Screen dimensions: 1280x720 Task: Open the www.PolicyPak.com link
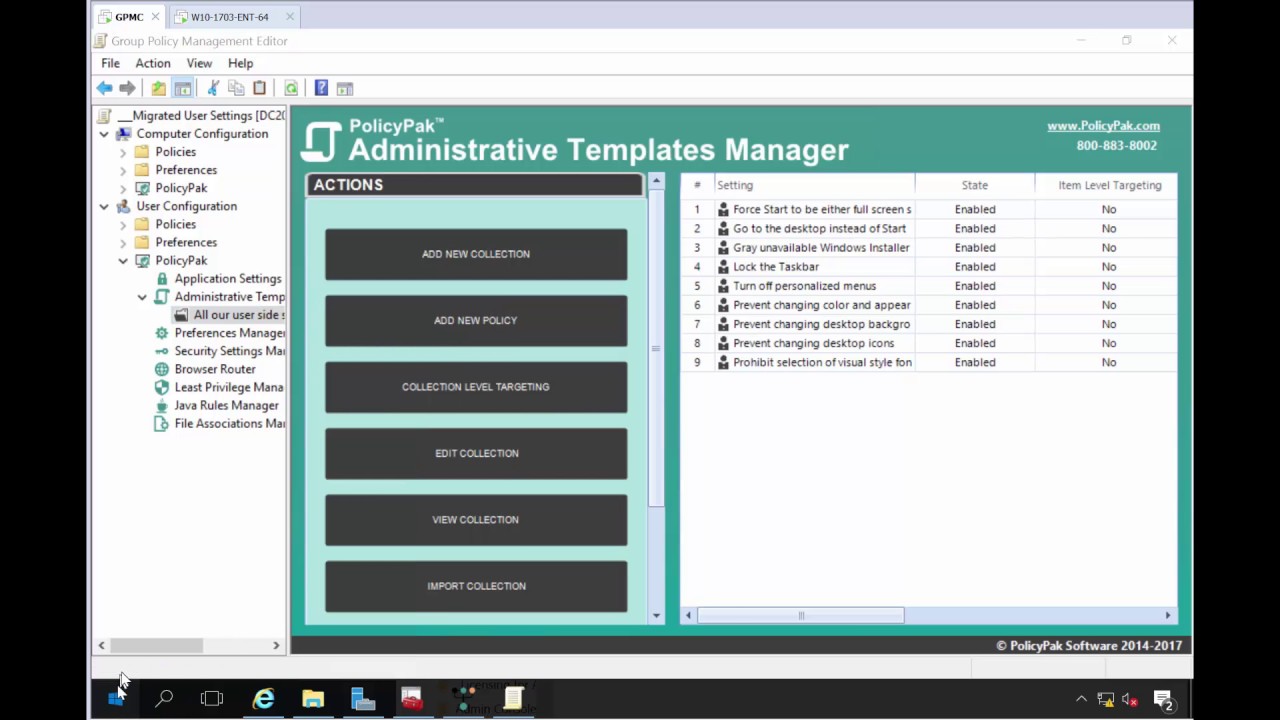[x=1103, y=126]
